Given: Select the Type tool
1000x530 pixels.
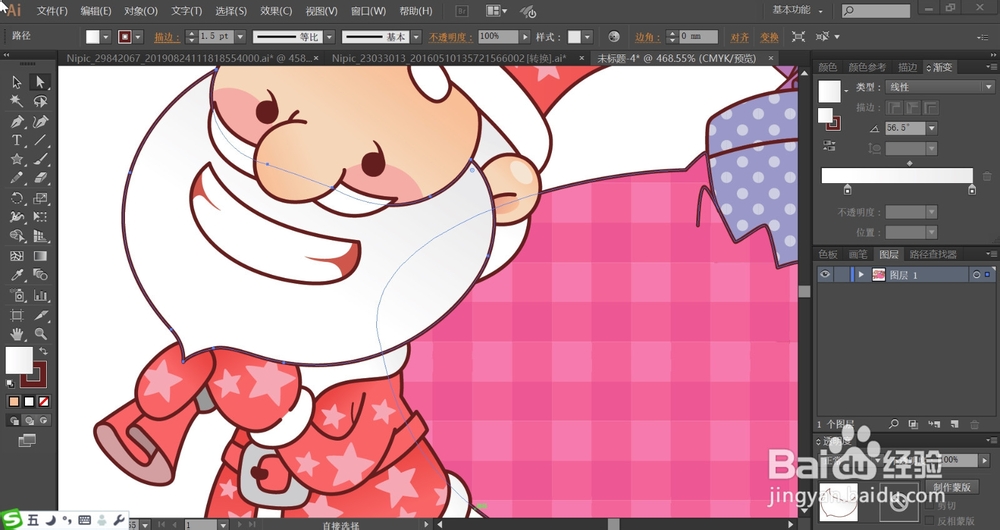Looking at the screenshot, I should click(x=17, y=140).
